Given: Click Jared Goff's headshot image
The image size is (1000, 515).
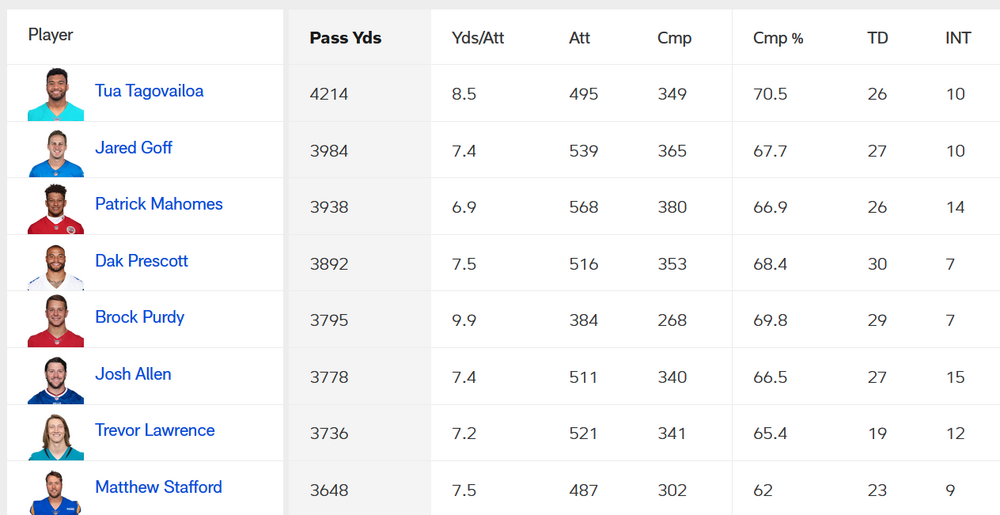Looking at the screenshot, I should pos(55,150).
